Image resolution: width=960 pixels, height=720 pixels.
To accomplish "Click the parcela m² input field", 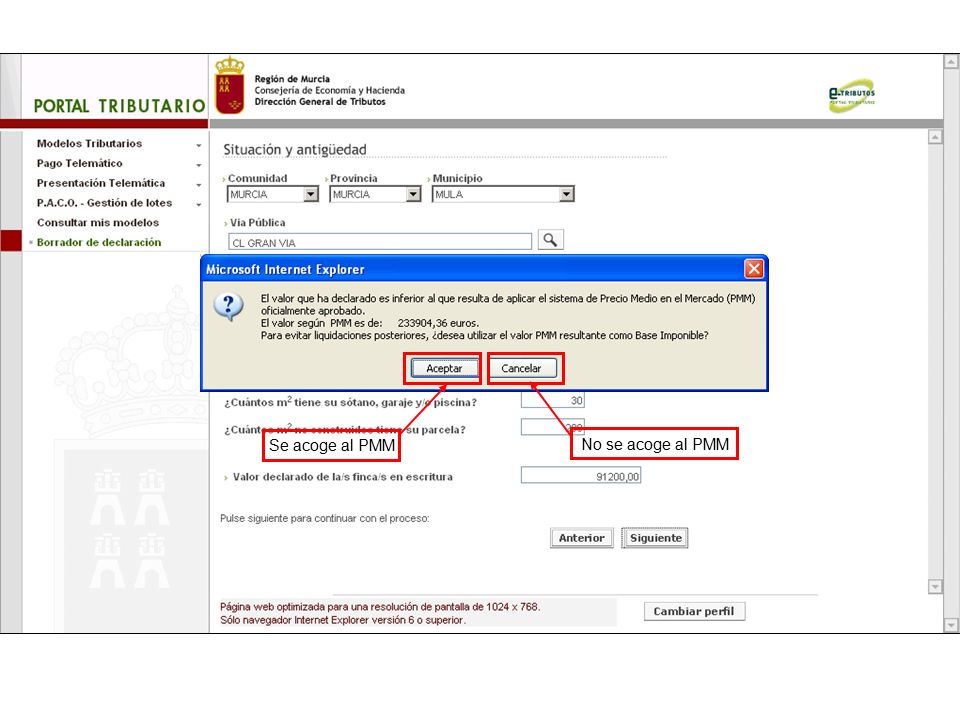I will pyautogui.click(x=553, y=427).
